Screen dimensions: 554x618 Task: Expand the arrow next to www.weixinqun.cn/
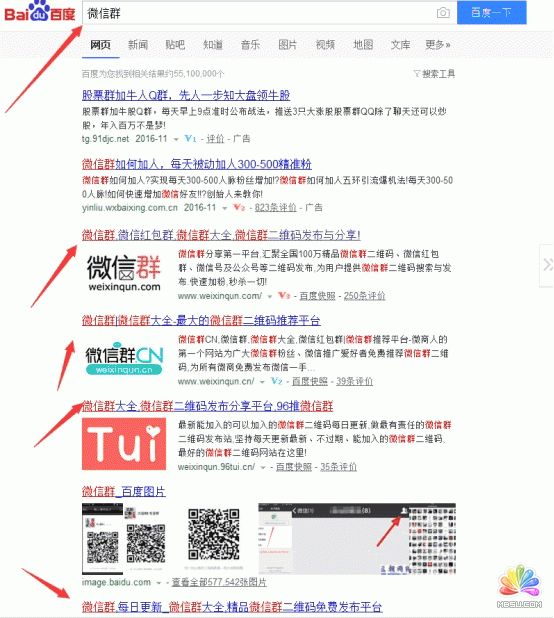click(262, 382)
